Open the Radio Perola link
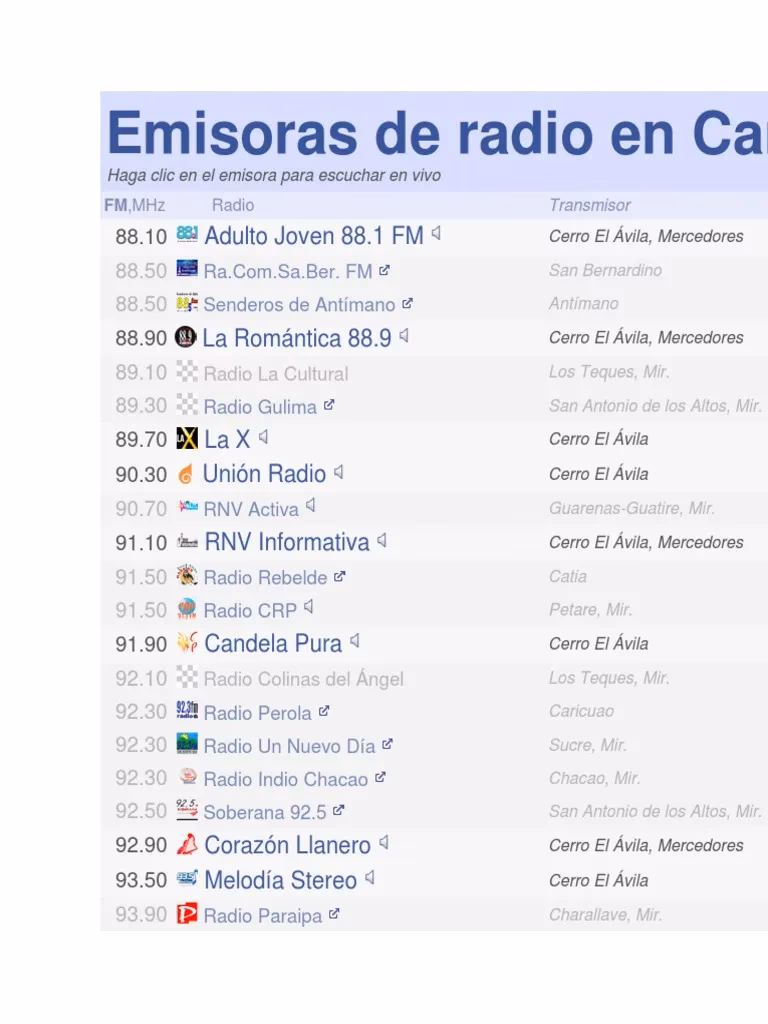The image size is (768, 1024). click(x=257, y=712)
